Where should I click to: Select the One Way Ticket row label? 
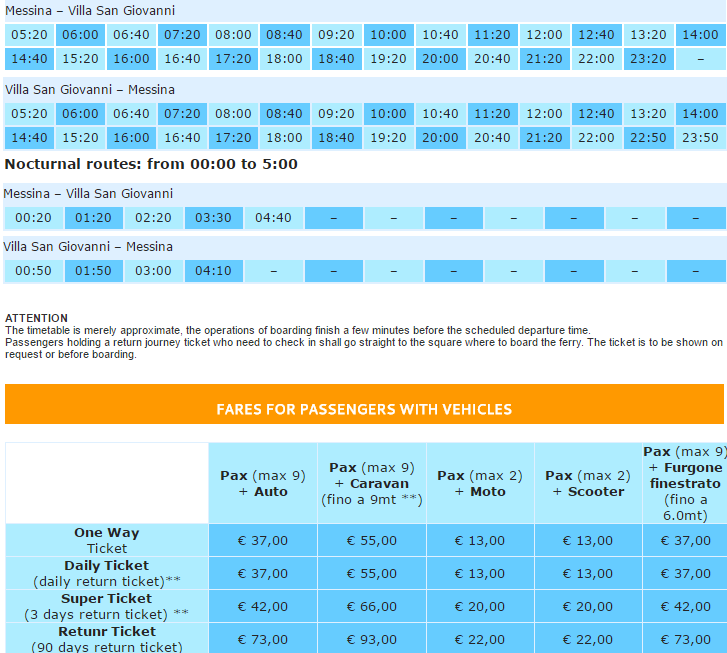tap(107, 540)
